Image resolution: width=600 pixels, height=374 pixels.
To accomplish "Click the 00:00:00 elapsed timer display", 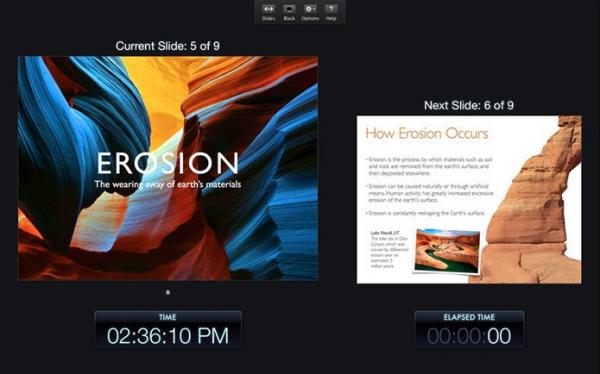I will tap(469, 336).
